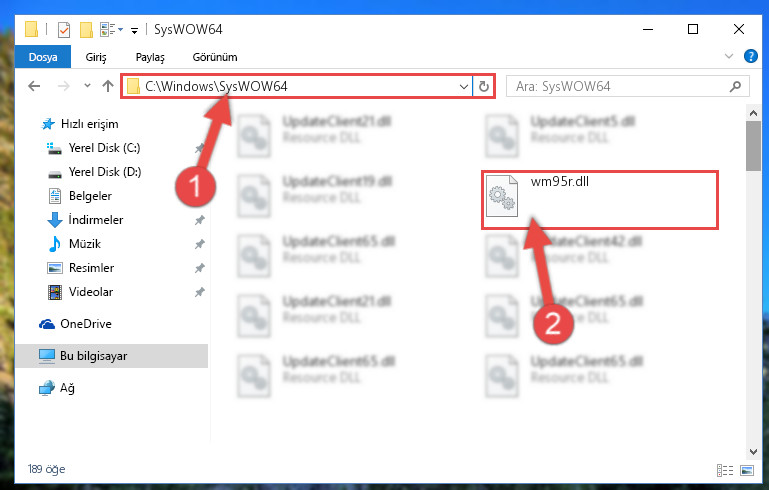769x490 pixels.
Task: Toggle pin next to Müzik
Action: pos(200,244)
